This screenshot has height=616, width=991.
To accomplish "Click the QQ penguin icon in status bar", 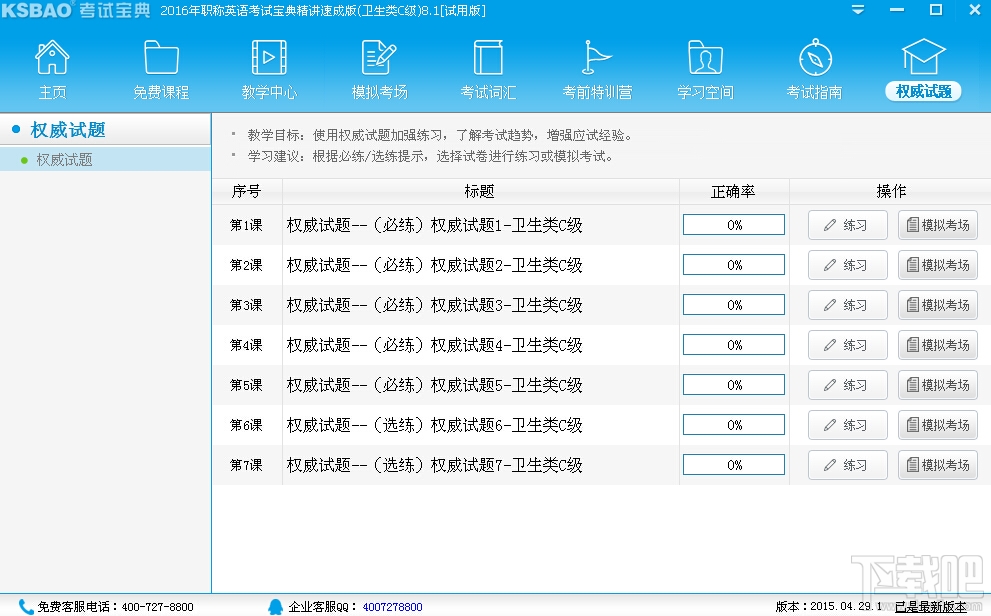I will pyautogui.click(x=276, y=607).
